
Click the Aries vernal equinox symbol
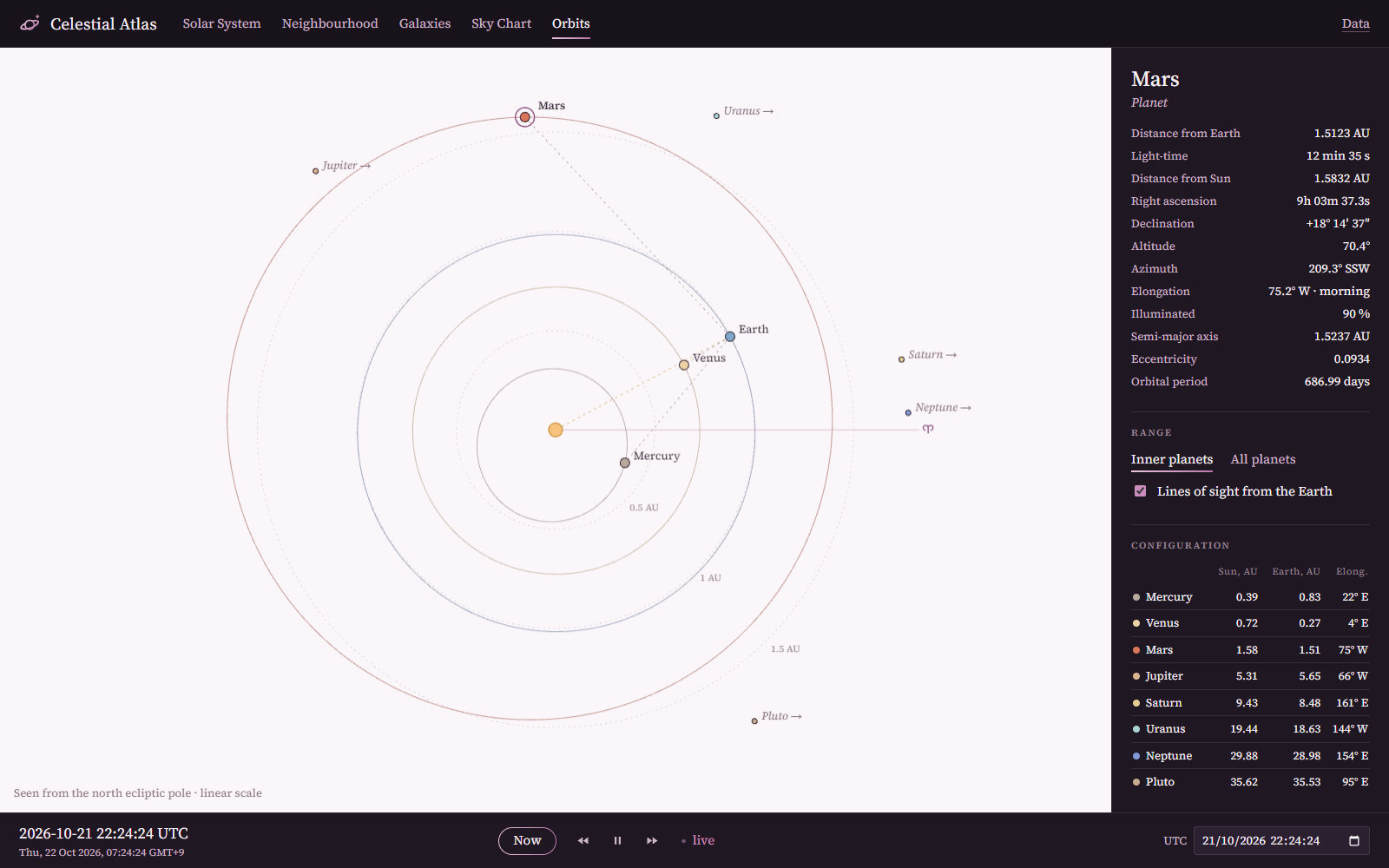(x=928, y=429)
